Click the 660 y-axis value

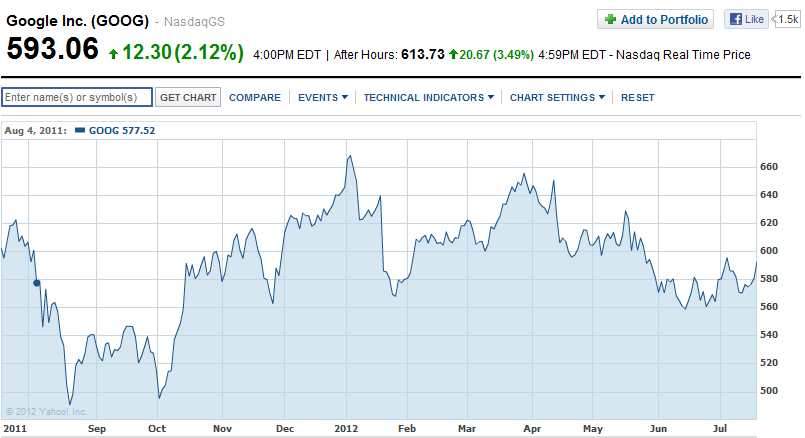pos(769,167)
